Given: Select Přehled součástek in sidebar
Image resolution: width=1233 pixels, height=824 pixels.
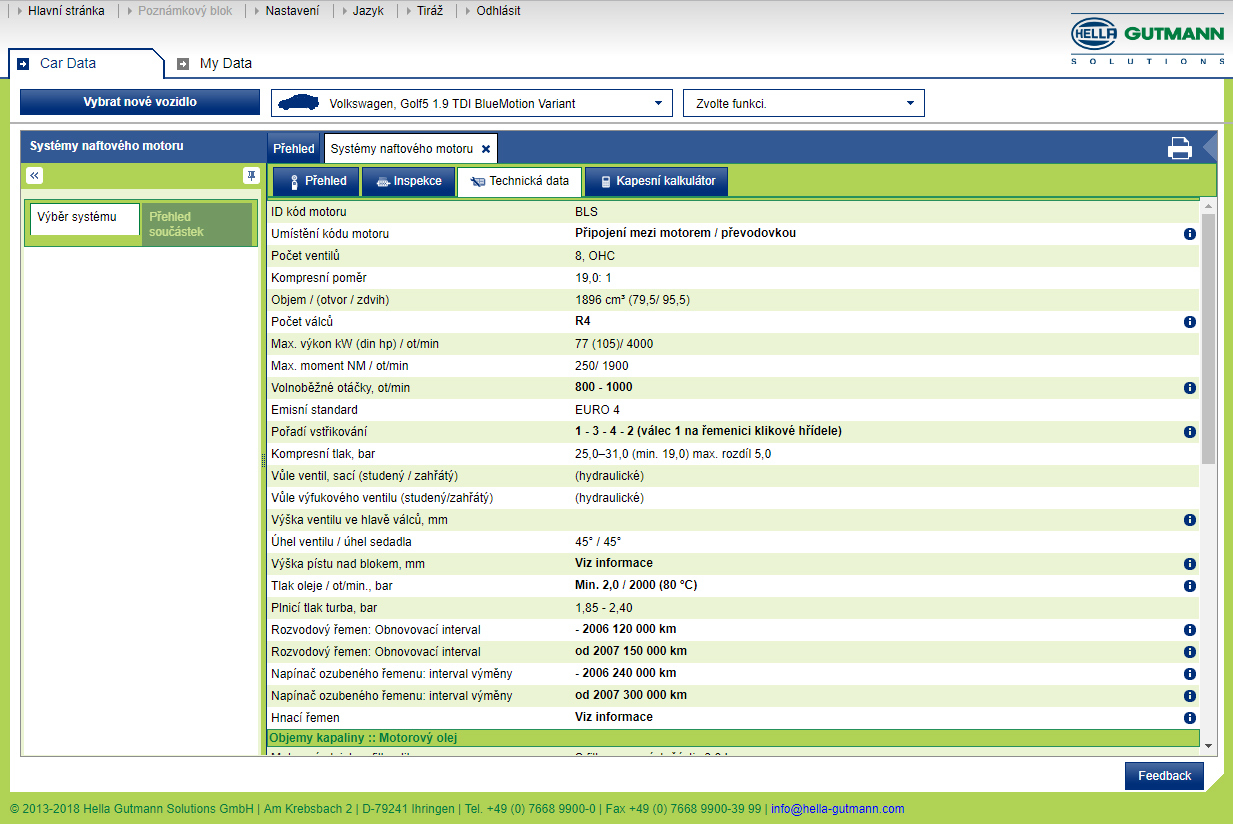Looking at the screenshot, I should (197, 224).
